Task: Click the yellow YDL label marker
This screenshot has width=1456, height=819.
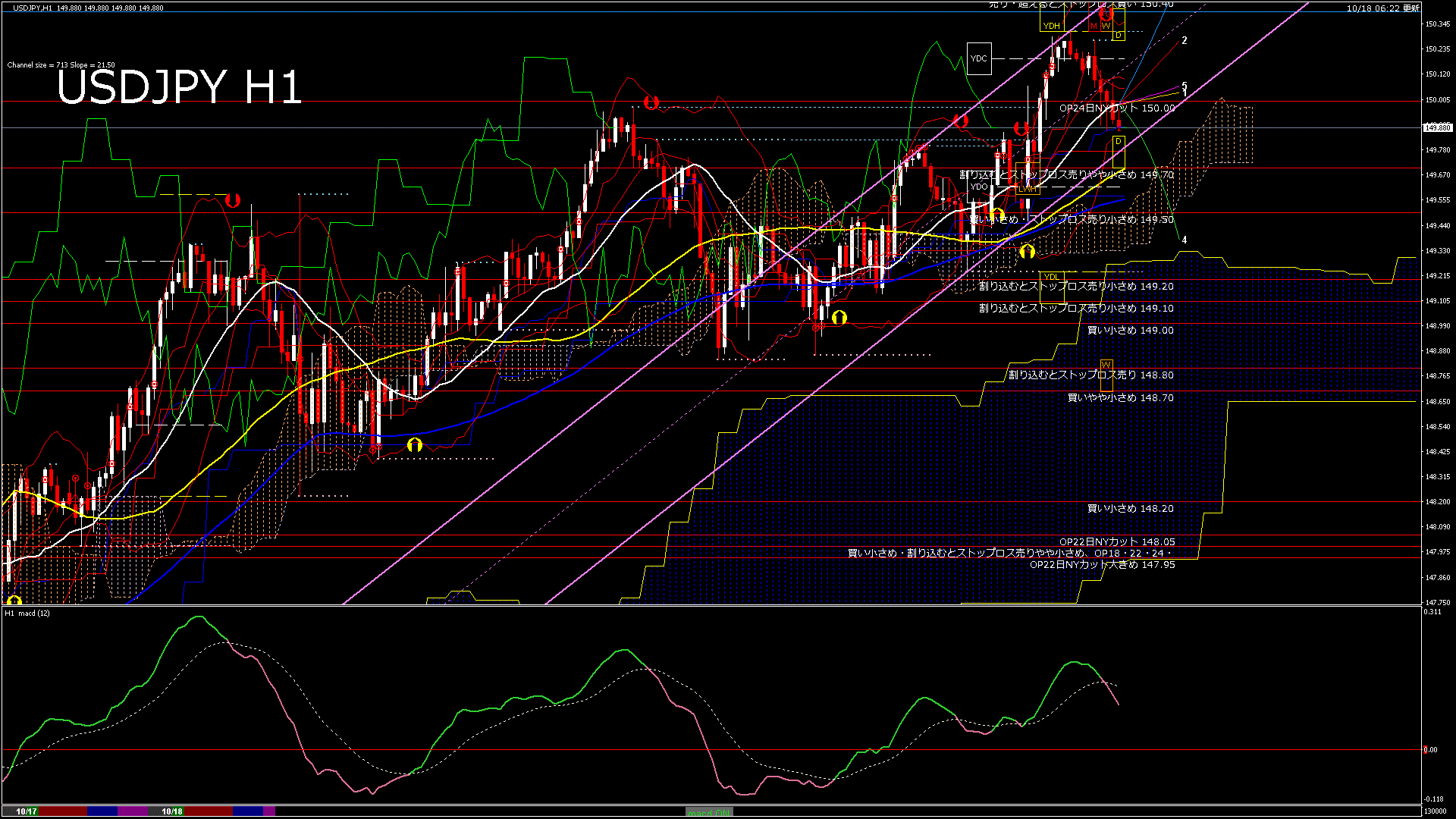Action: tap(1051, 276)
